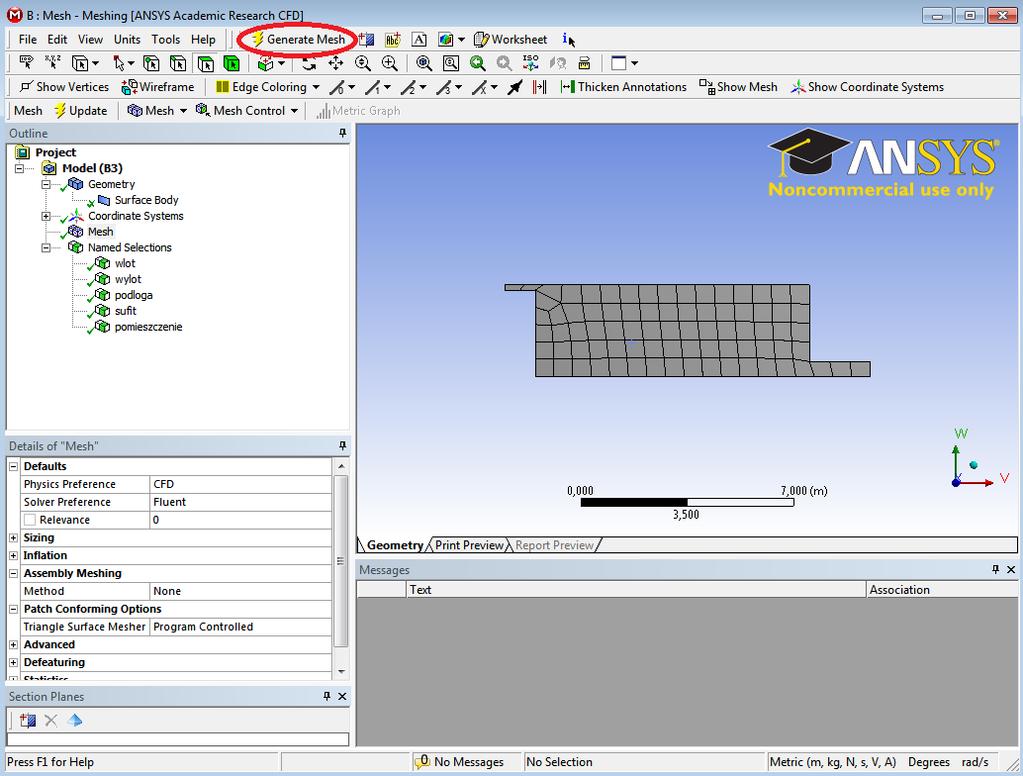Viewport: 1023px width, 776px height.
Task: Click the Generate Mesh button
Action: click(x=298, y=40)
